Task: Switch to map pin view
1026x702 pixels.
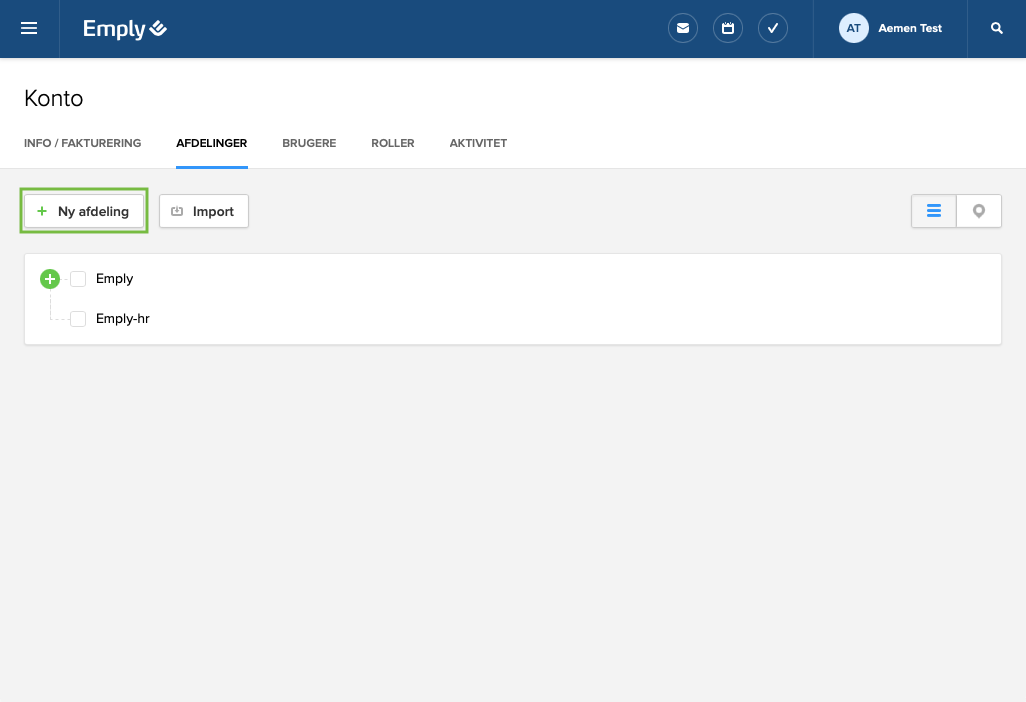Action: 979,211
